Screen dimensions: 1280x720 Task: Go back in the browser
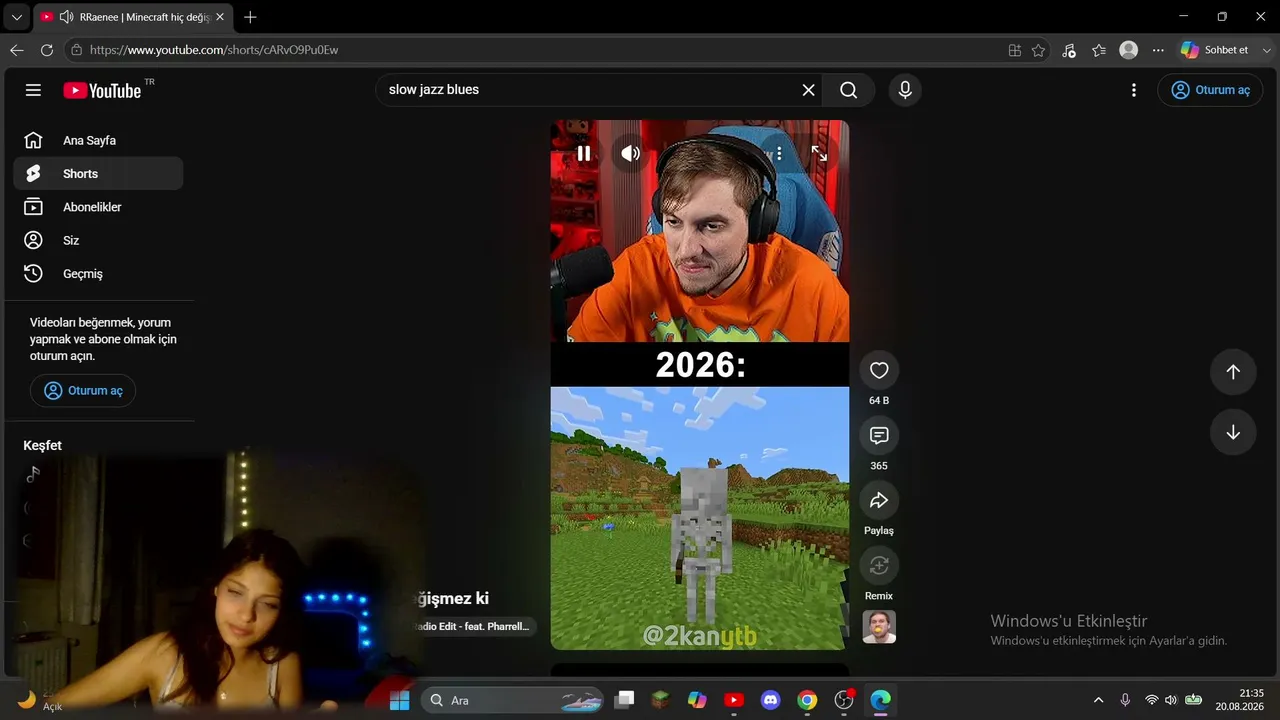(x=17, y=50)
